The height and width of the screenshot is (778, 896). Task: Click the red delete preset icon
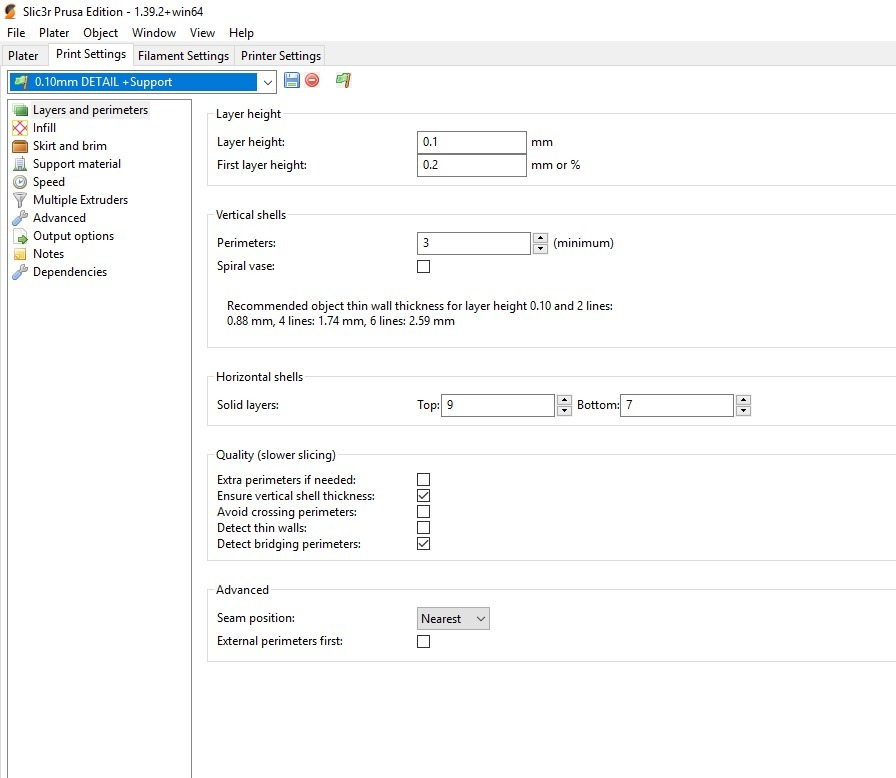tap(312, 80)
